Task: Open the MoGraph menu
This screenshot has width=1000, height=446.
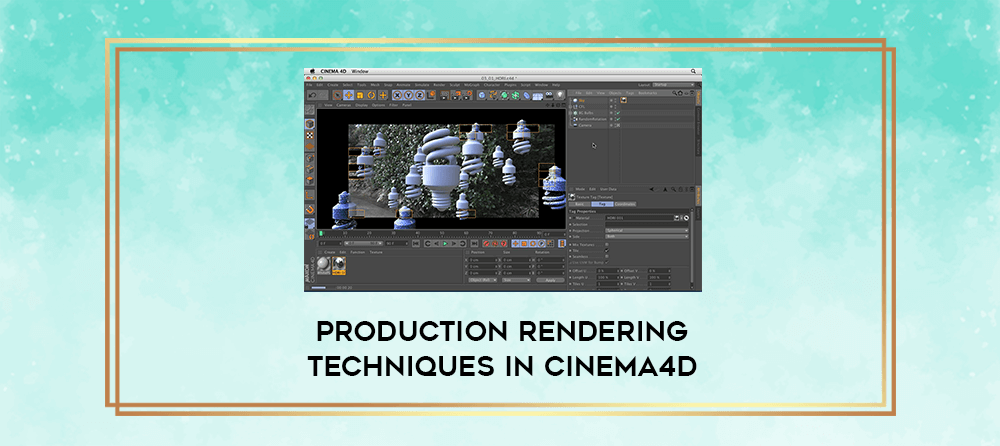Action: (472, 85)
